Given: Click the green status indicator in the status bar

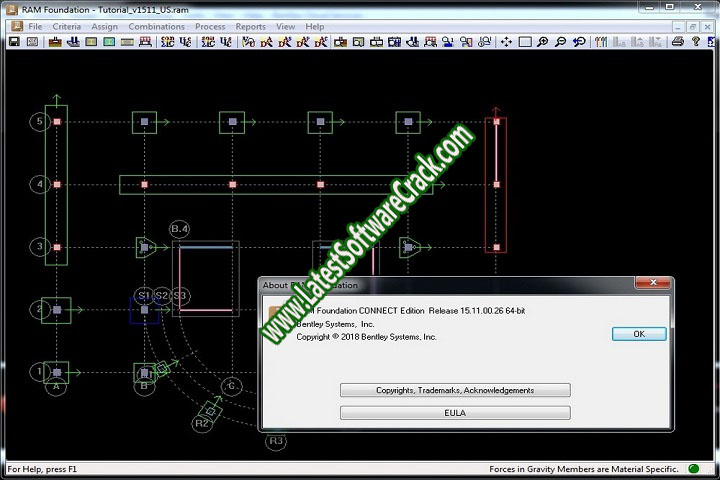Looking at the screenshot, I should click(694, 469).
